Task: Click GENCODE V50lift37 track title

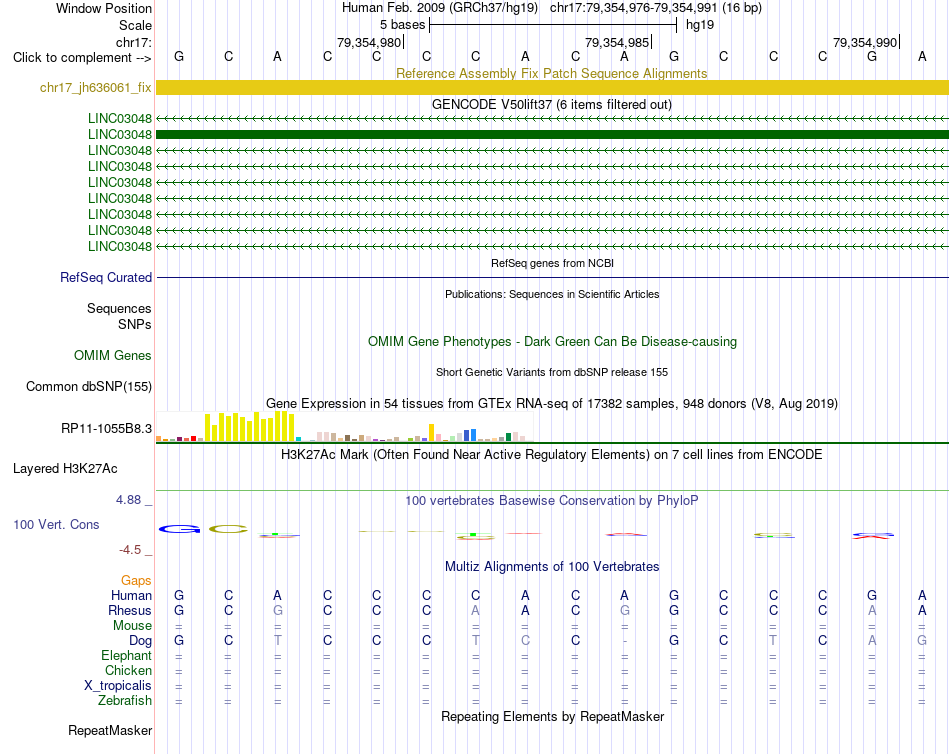Action: coord(552,104)
